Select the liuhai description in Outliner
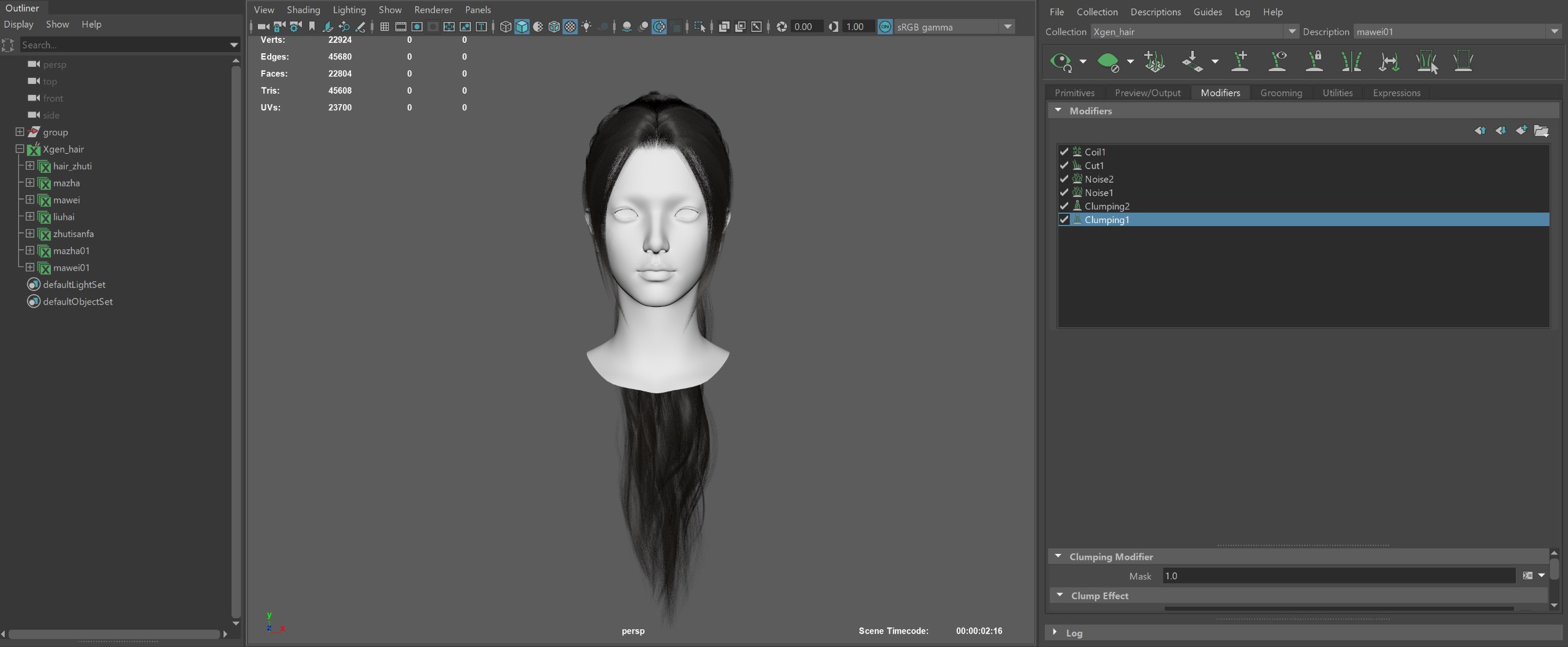This screenshot has width=1568, height=647. click(64, 217)
